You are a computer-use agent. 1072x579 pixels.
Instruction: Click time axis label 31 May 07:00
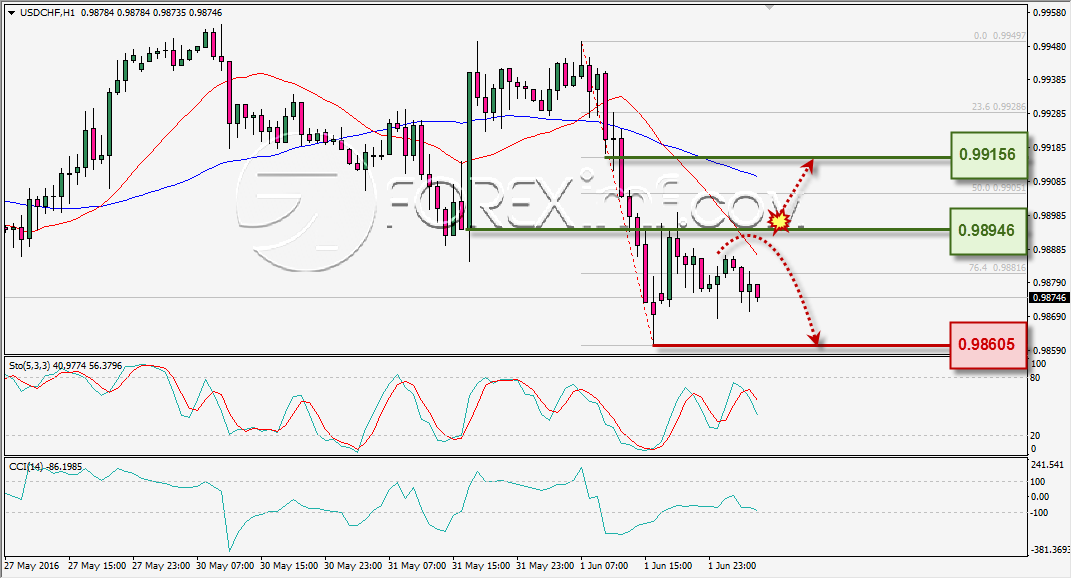pyautogui.click(x=417, y=566)
